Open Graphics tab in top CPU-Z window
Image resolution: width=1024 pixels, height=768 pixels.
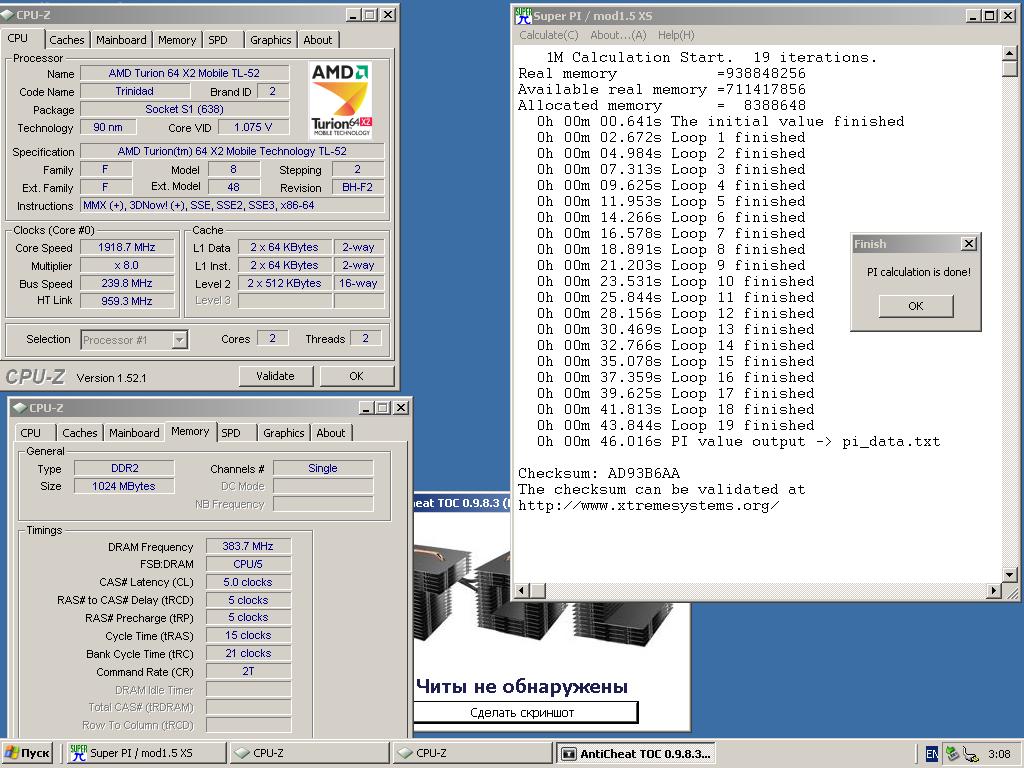point(270,40)
